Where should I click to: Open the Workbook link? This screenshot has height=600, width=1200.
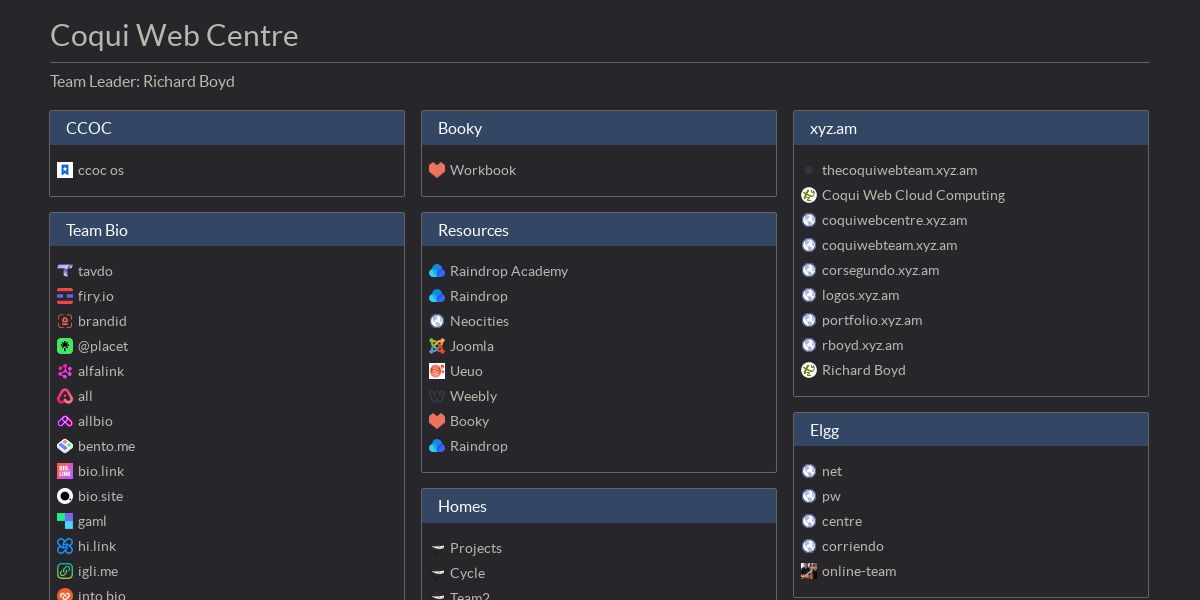483,170
